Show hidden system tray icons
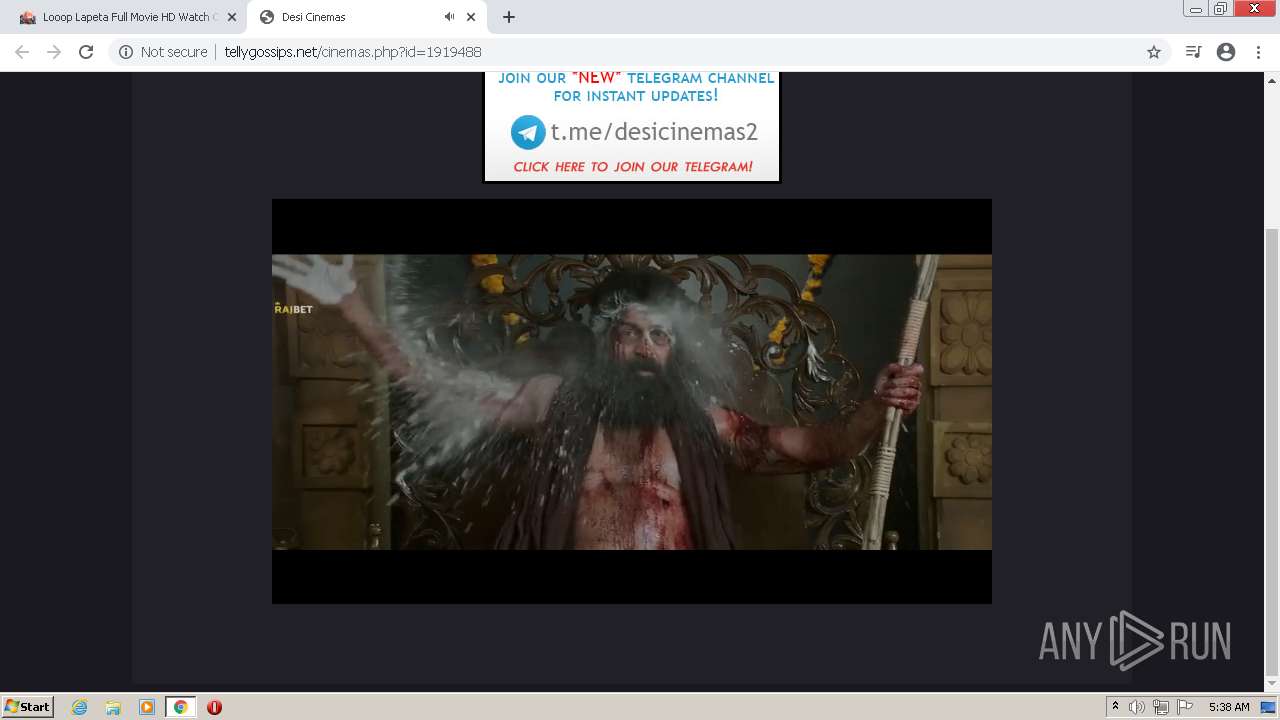Viewport: 1280px width, 720px height. [1115, 707]
